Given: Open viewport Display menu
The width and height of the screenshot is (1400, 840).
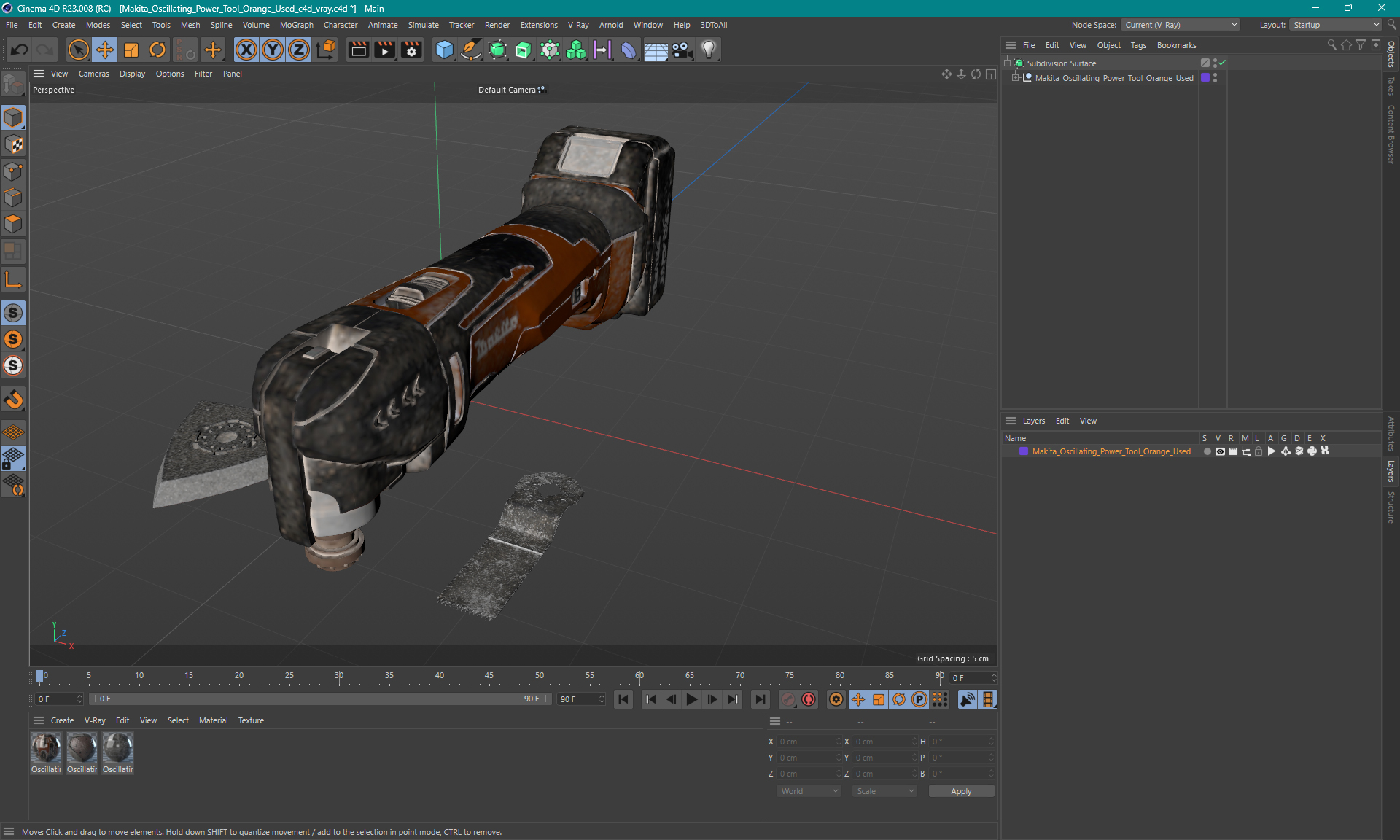Looking at the screenshot, I should coord(132,74).
